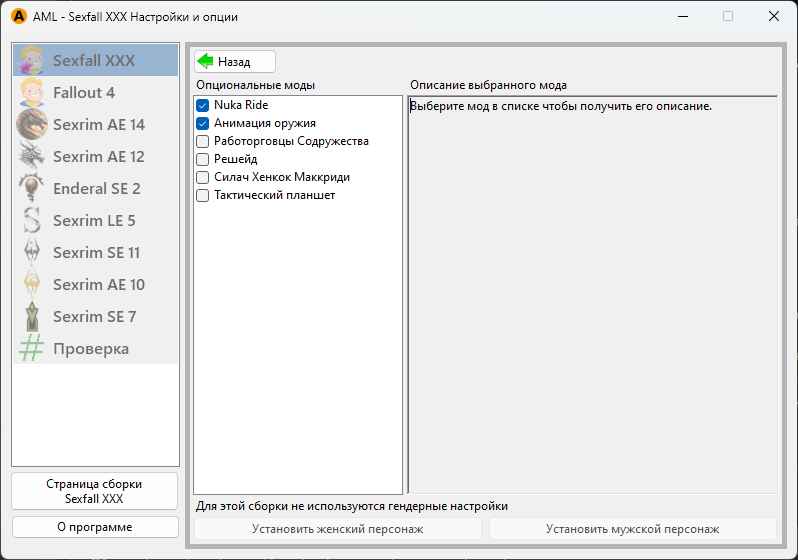Viewport: 798px width, 560px height.
Task: Click the Sexrim AE 14 dragon icon
Action: 32,125
